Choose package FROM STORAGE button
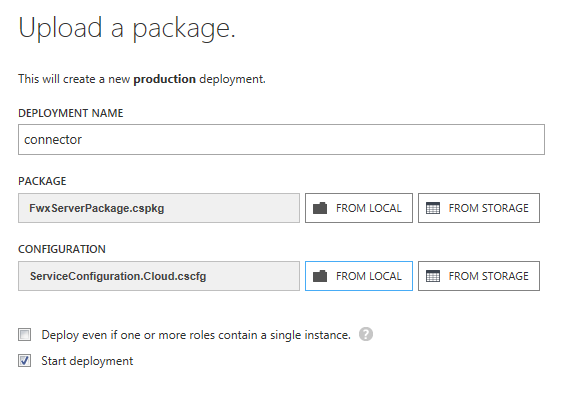The width and height of the screenshot is (574, 396). [x=479, y=208]
